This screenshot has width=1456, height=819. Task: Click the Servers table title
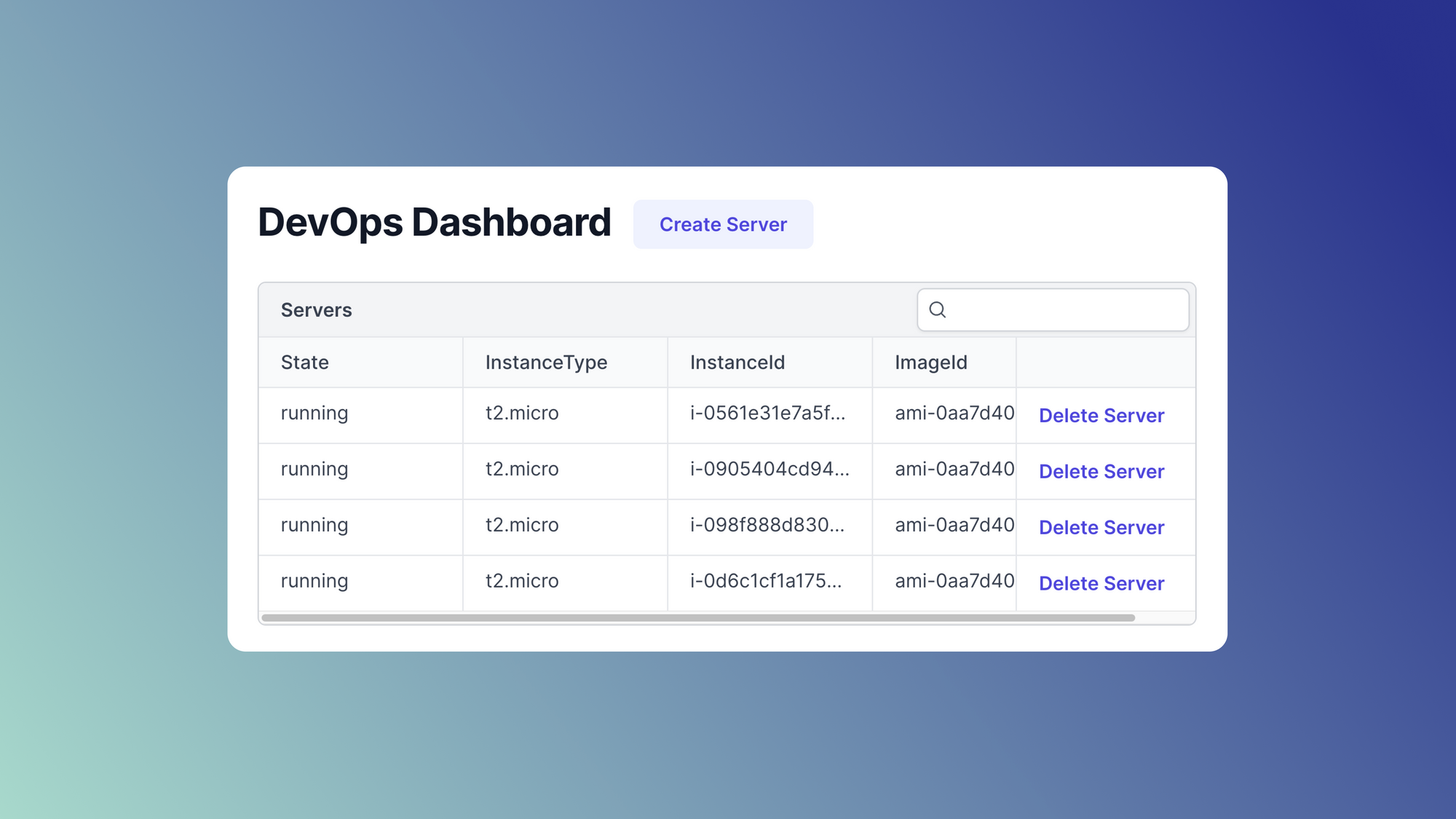point(317,310)
